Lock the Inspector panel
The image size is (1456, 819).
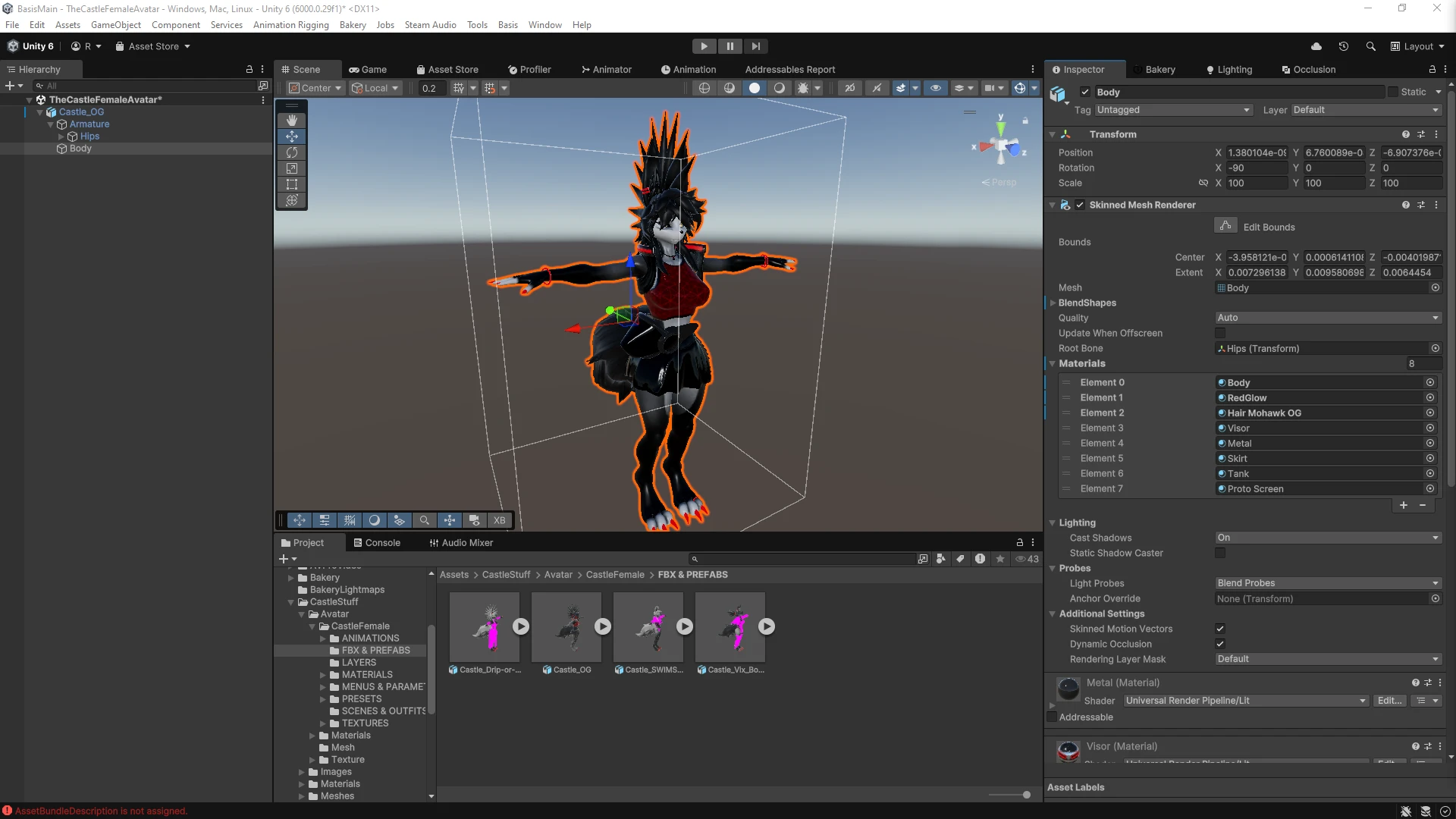1432,69
